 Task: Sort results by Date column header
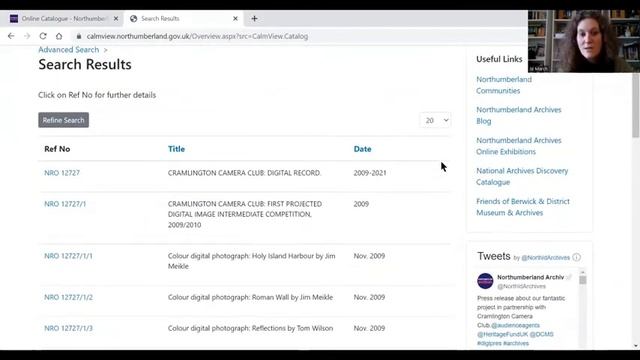click(362, 149)
